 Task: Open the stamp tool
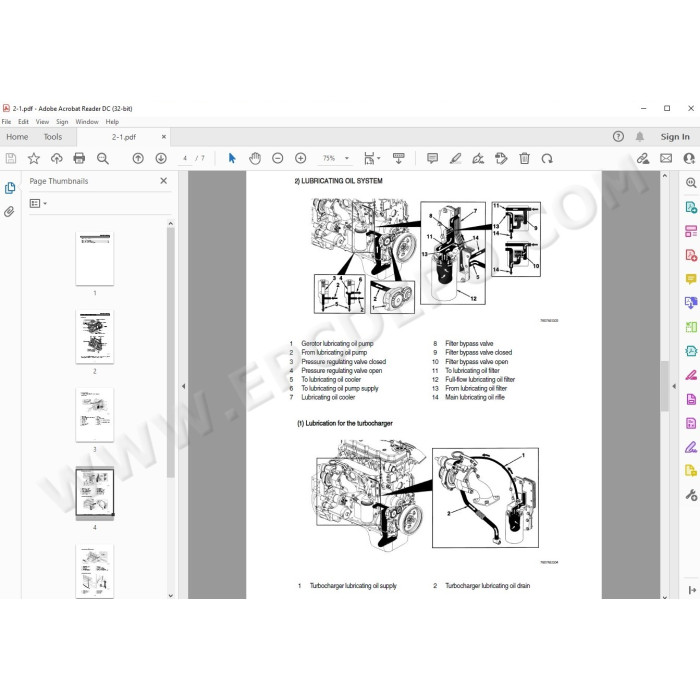501,158
